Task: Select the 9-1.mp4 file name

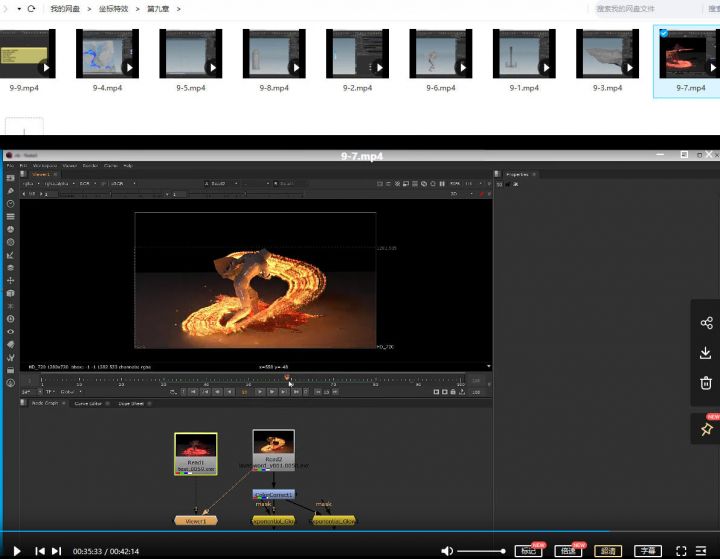Action: [x=524, y=88]
